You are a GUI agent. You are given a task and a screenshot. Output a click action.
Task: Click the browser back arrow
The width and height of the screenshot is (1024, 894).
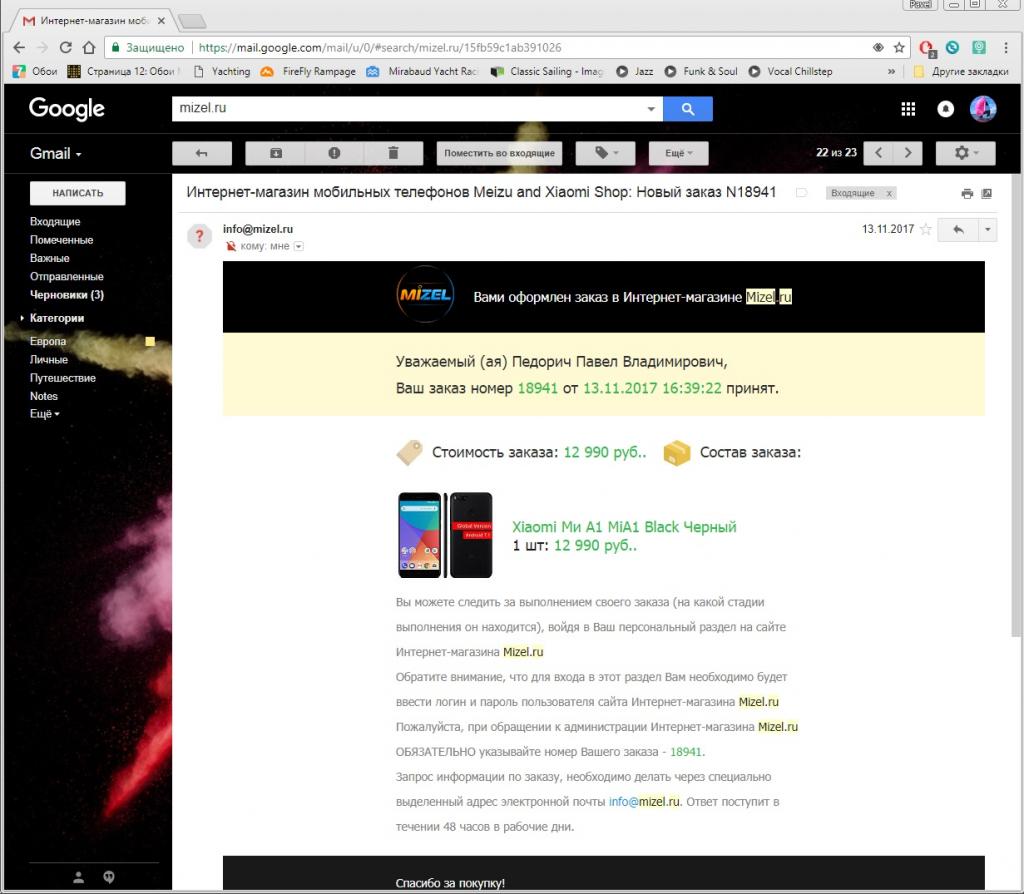coord(19,48)
